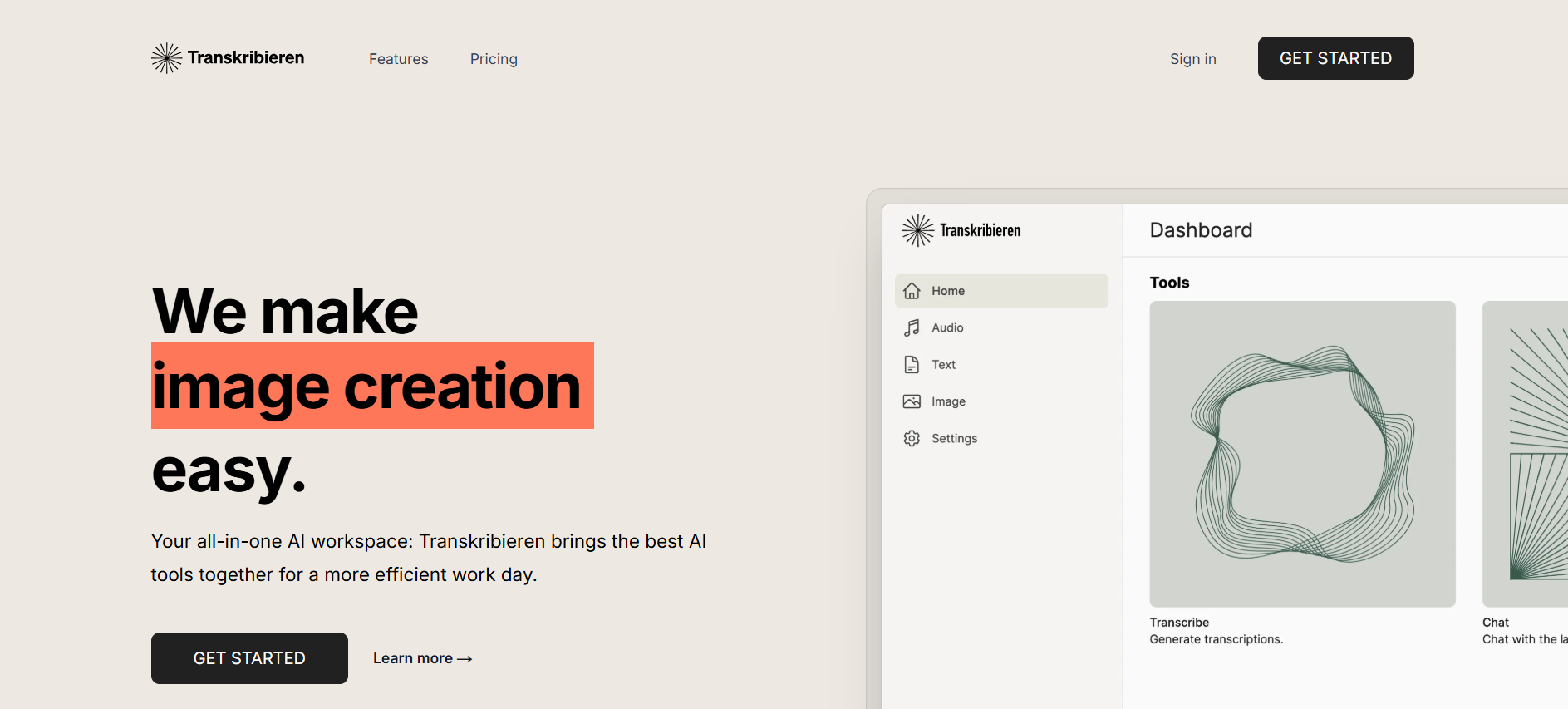Click the hero GET STARTED button below tagline
Viewport: 1568px width, 709px height.
click(x=249, y=658)
